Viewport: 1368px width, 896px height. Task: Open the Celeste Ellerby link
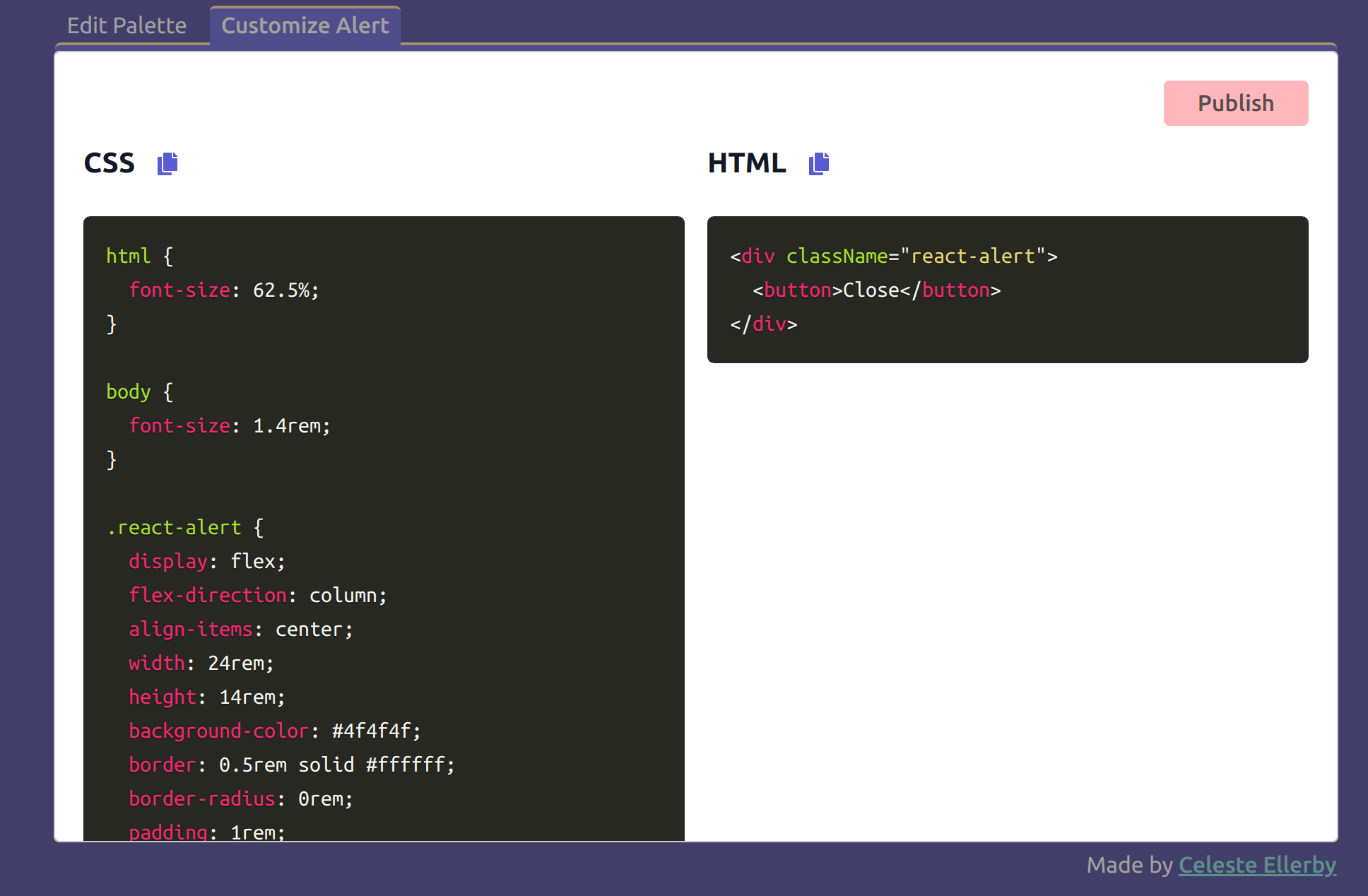tap(1257, 865)
